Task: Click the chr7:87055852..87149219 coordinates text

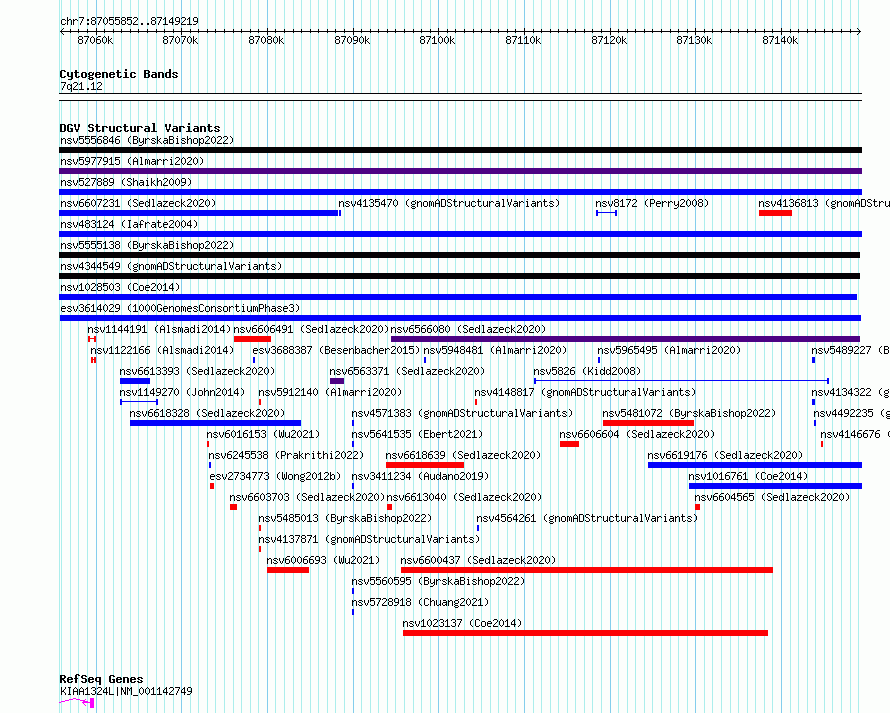Action: (x=129, y=22)
